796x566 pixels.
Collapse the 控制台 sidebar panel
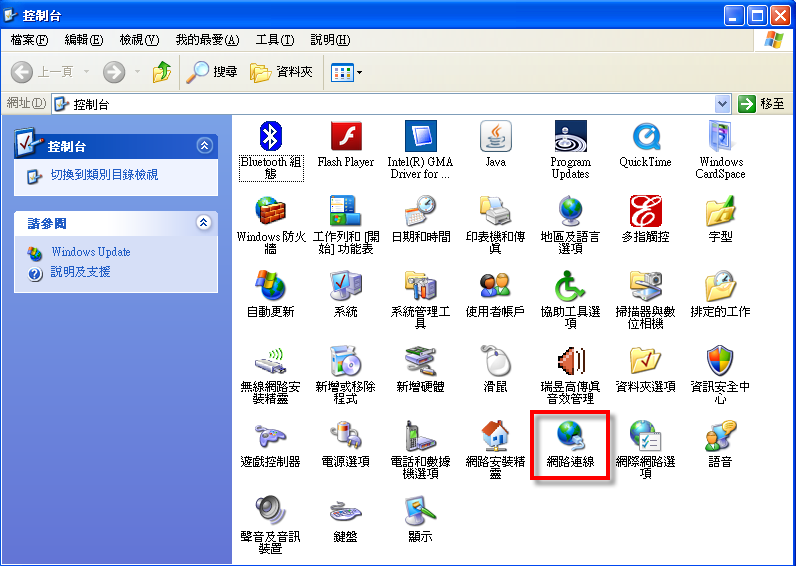(205, 146)
